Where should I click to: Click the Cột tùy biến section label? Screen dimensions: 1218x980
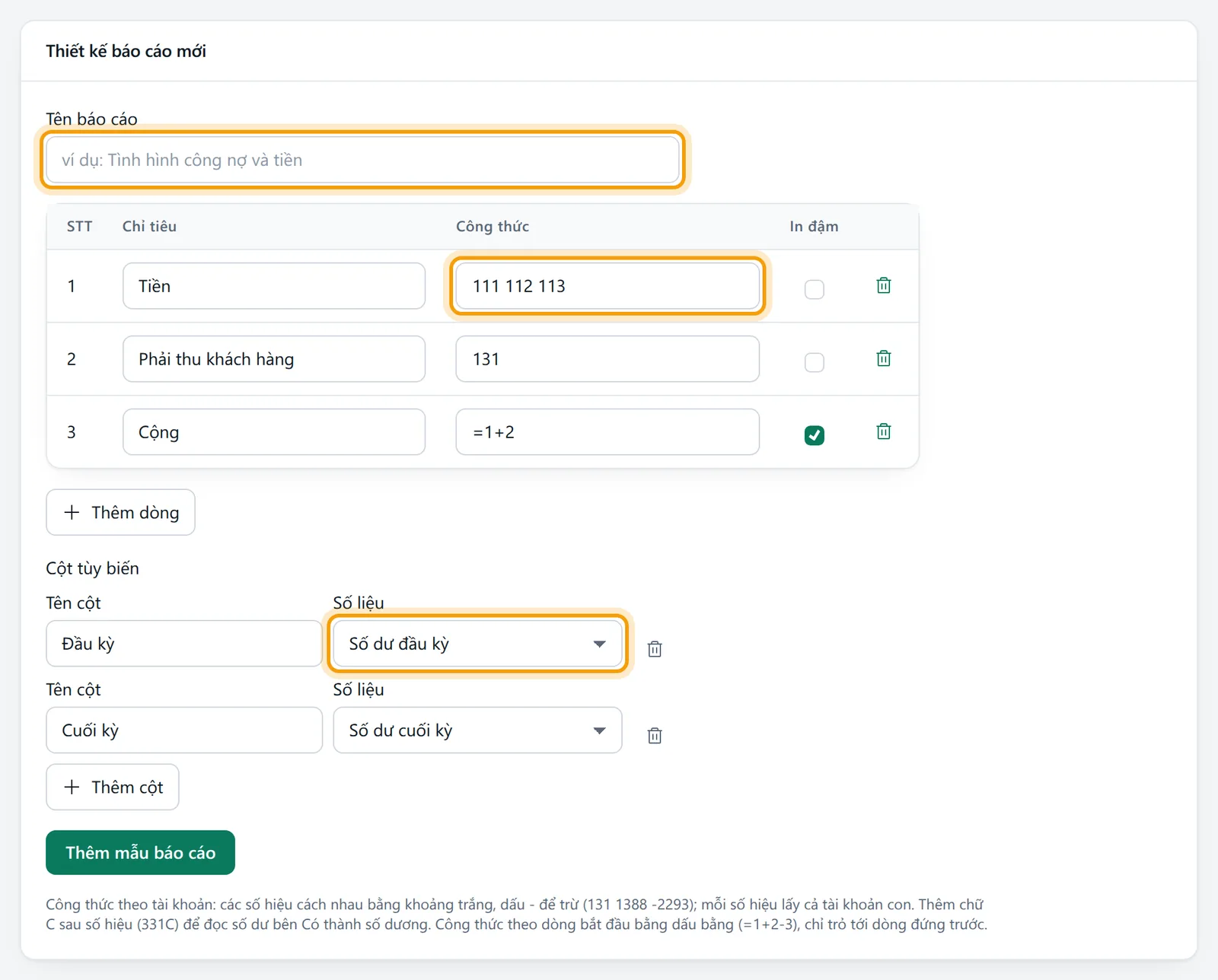(x=92, y=568)
